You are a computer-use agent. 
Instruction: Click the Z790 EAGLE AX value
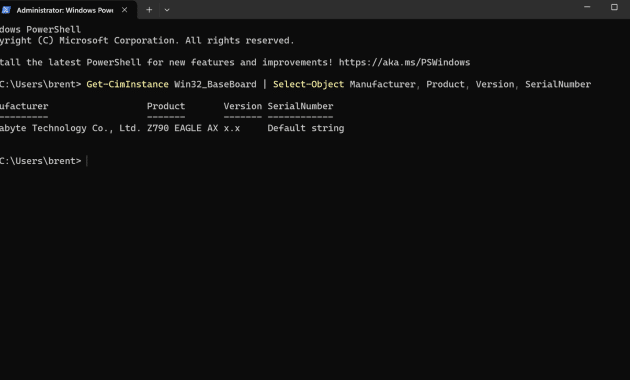182,128
